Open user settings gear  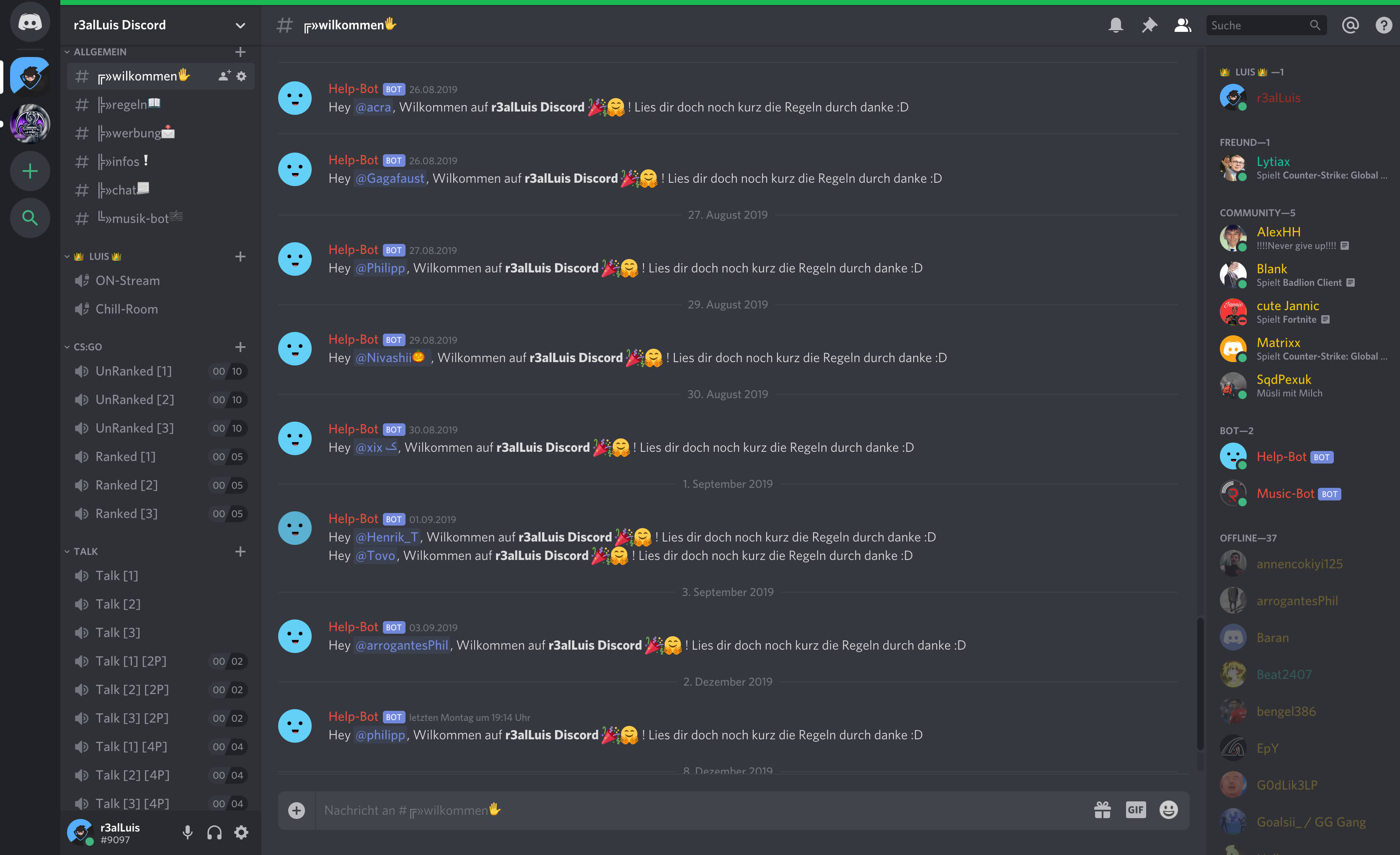pos(241,833)
